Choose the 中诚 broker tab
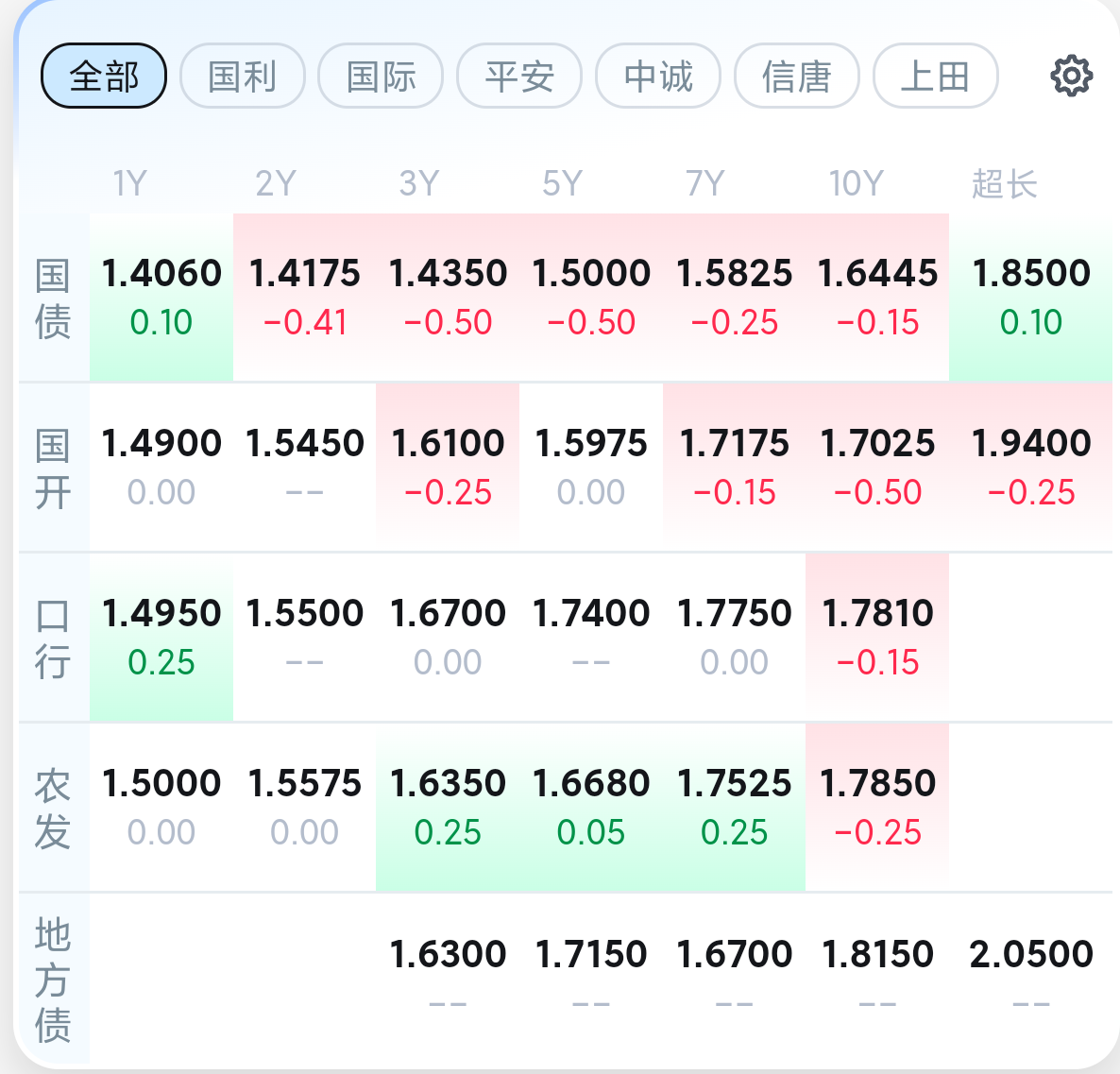The image size is (1120, 1074). click(658, 76)
